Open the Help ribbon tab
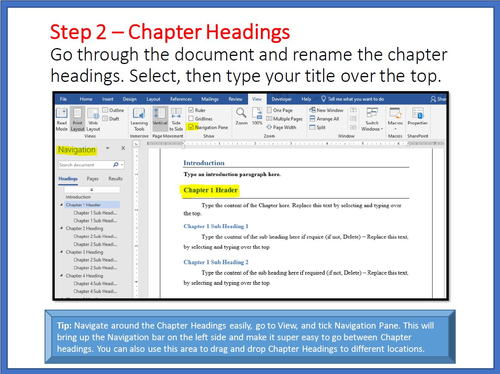Image resolution: width=500 pixels, height=374 pixels. point(306,99)
